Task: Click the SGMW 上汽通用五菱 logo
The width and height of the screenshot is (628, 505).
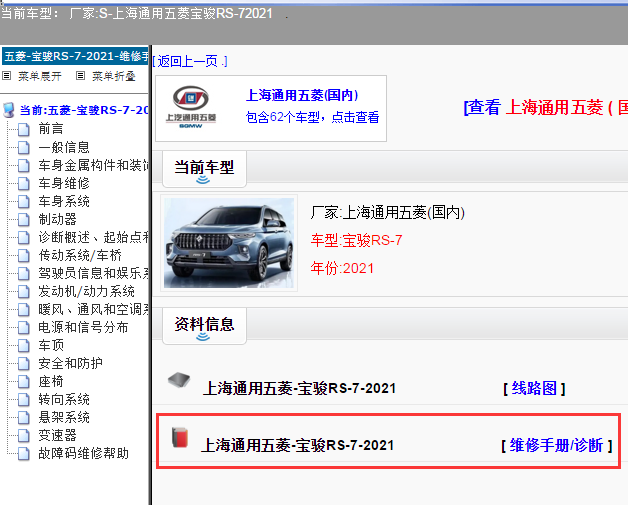Action: tap(191, 107)
